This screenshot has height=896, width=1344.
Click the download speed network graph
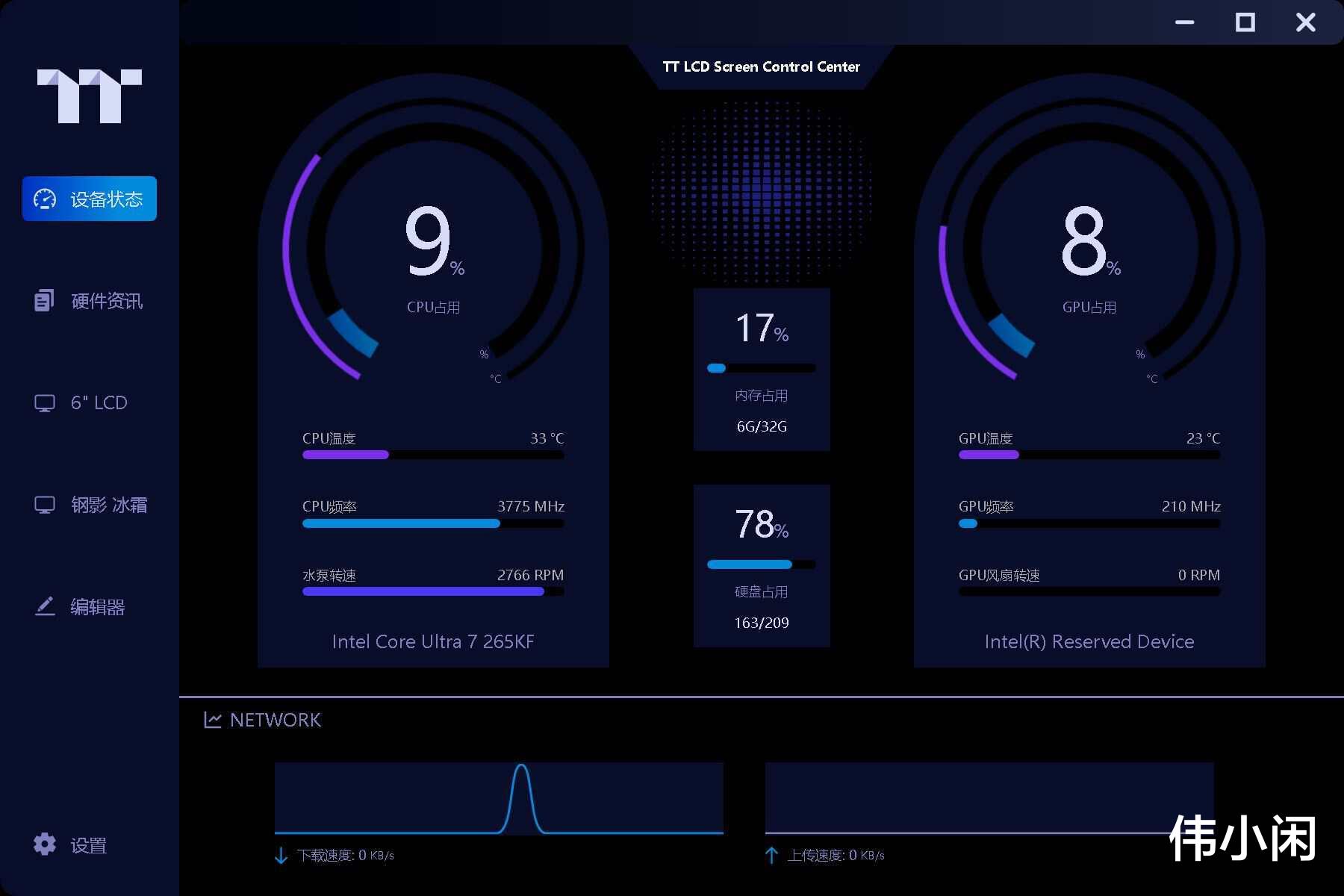pos(499,798)
